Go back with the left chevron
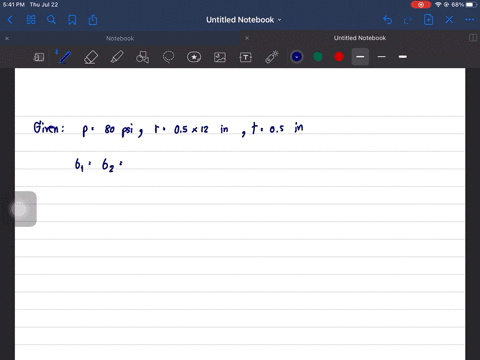 [x=10, y=20]
